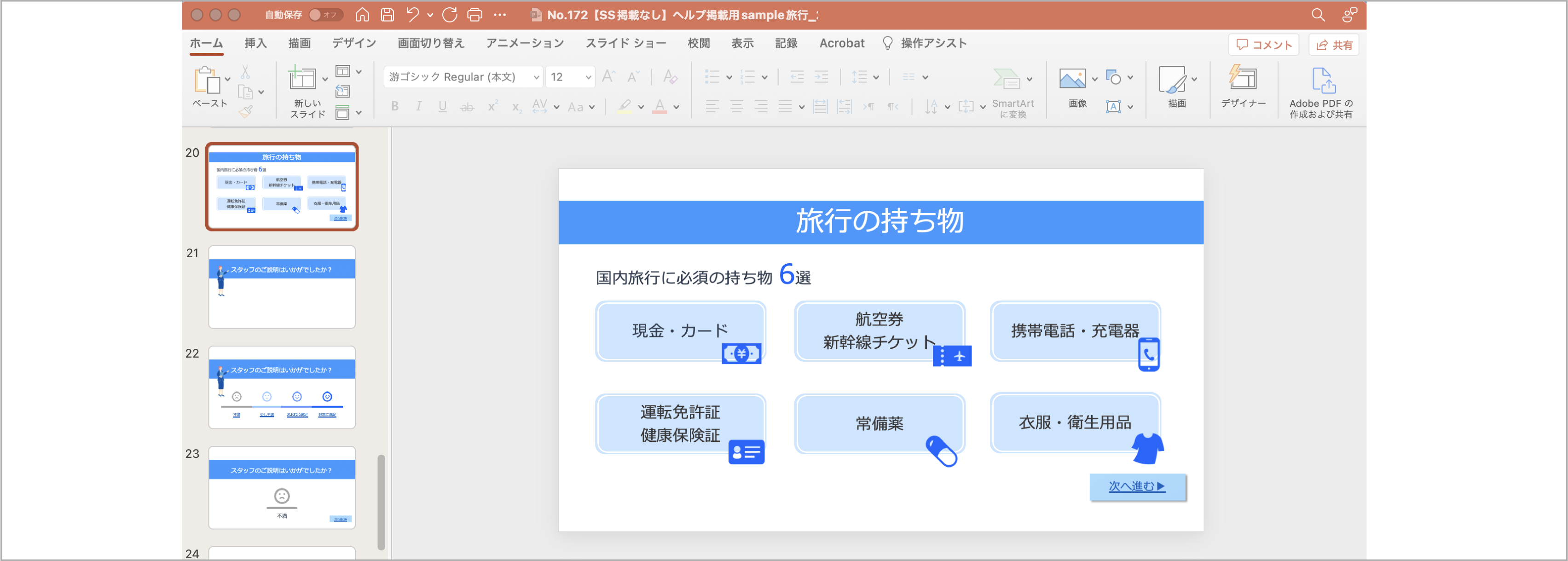
Task: Click the Home icon in title bar
Action: tap(362, 15)
